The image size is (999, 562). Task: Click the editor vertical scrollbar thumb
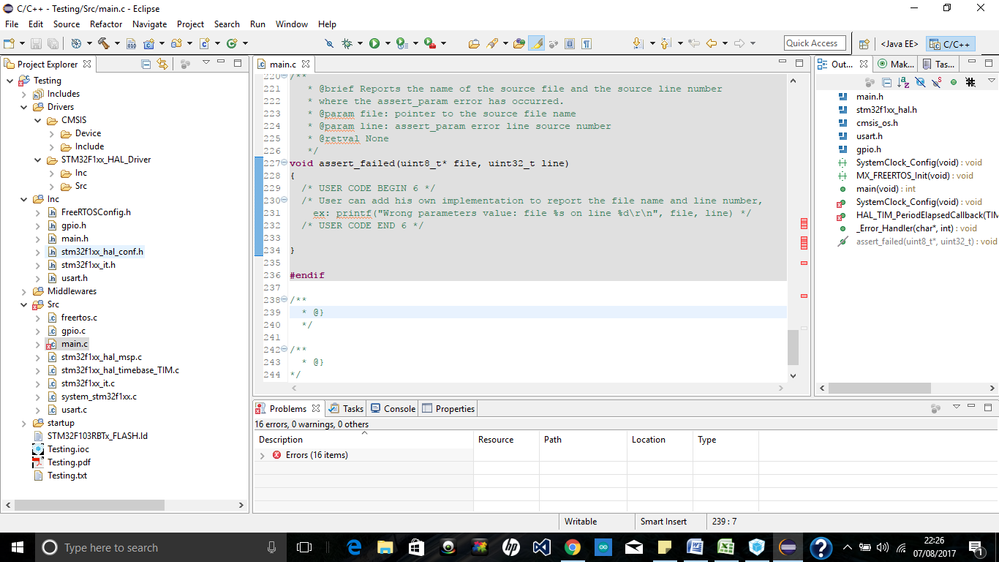point(794,348)
